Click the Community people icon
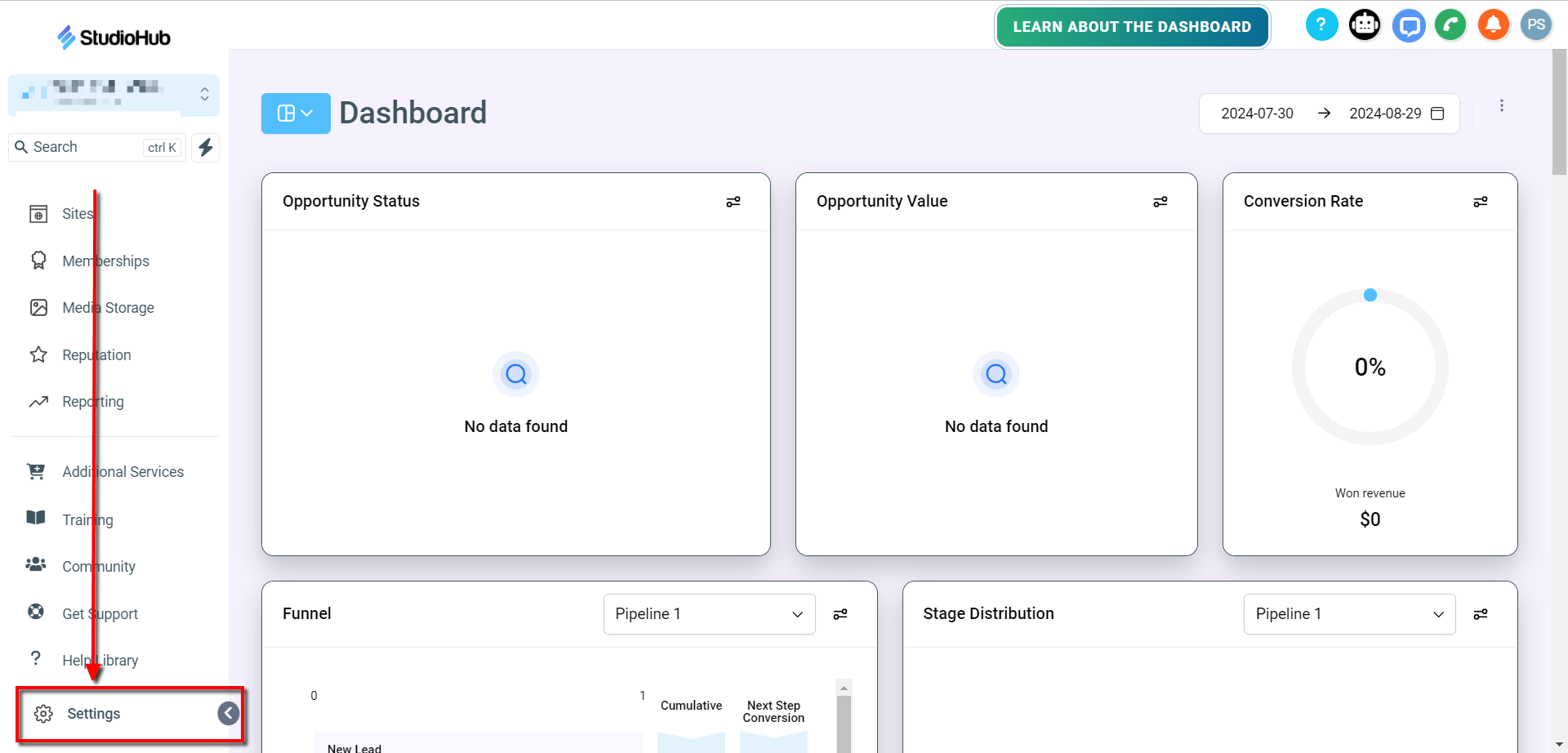The image size is (1568, 753). (x=36, y=564)
